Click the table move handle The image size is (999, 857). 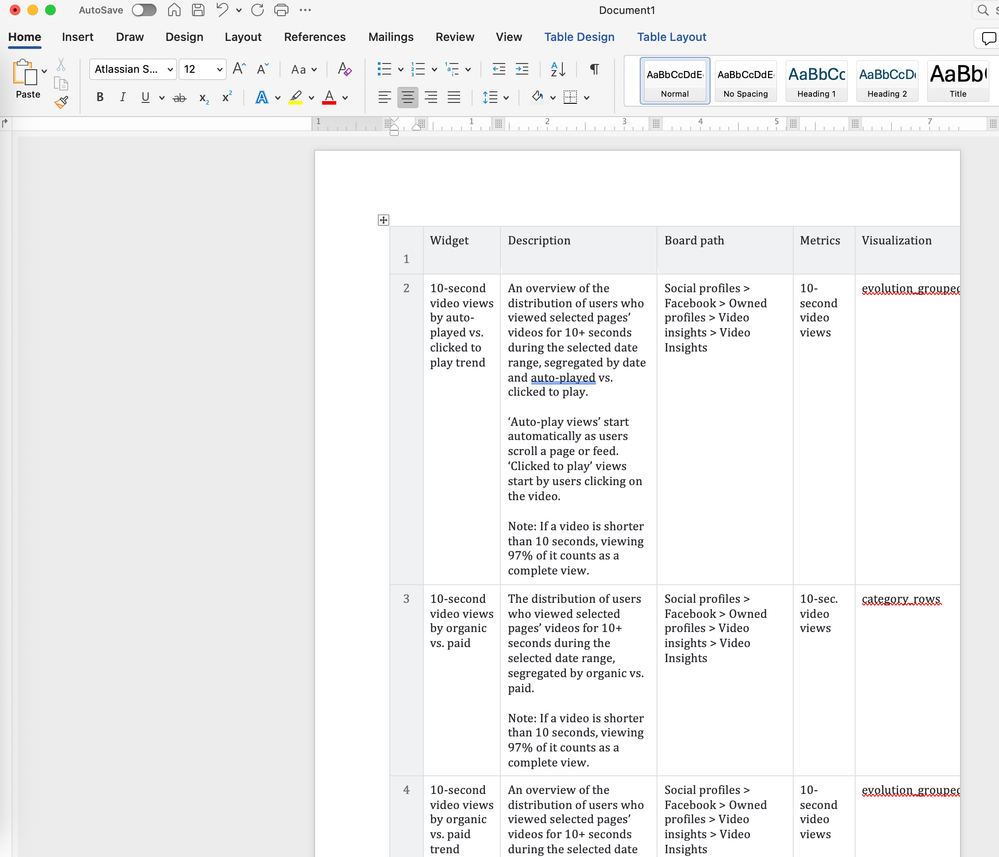[383, 220]
